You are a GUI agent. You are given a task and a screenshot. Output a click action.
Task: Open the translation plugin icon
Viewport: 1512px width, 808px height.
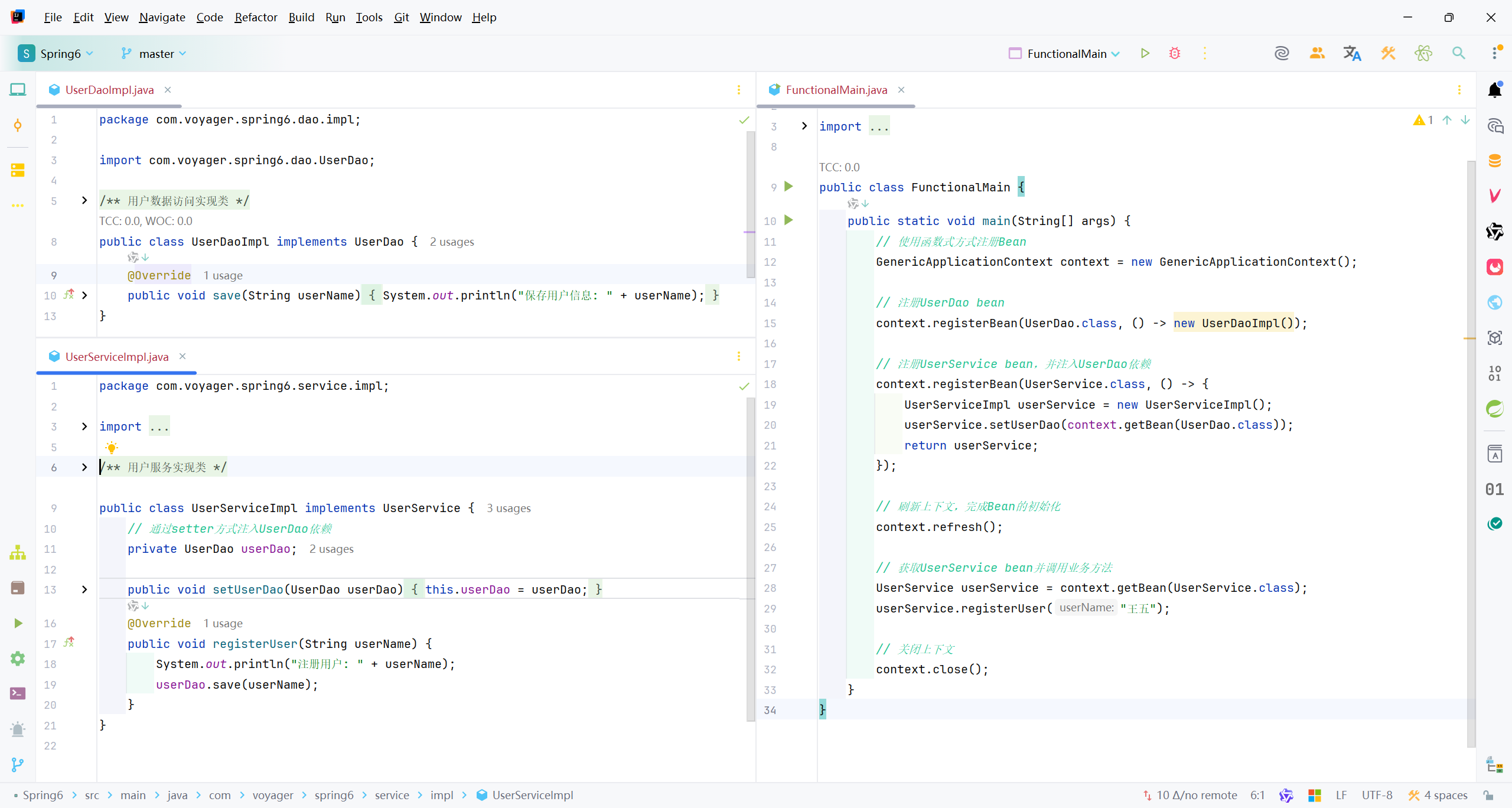[x=1352, y=54]
